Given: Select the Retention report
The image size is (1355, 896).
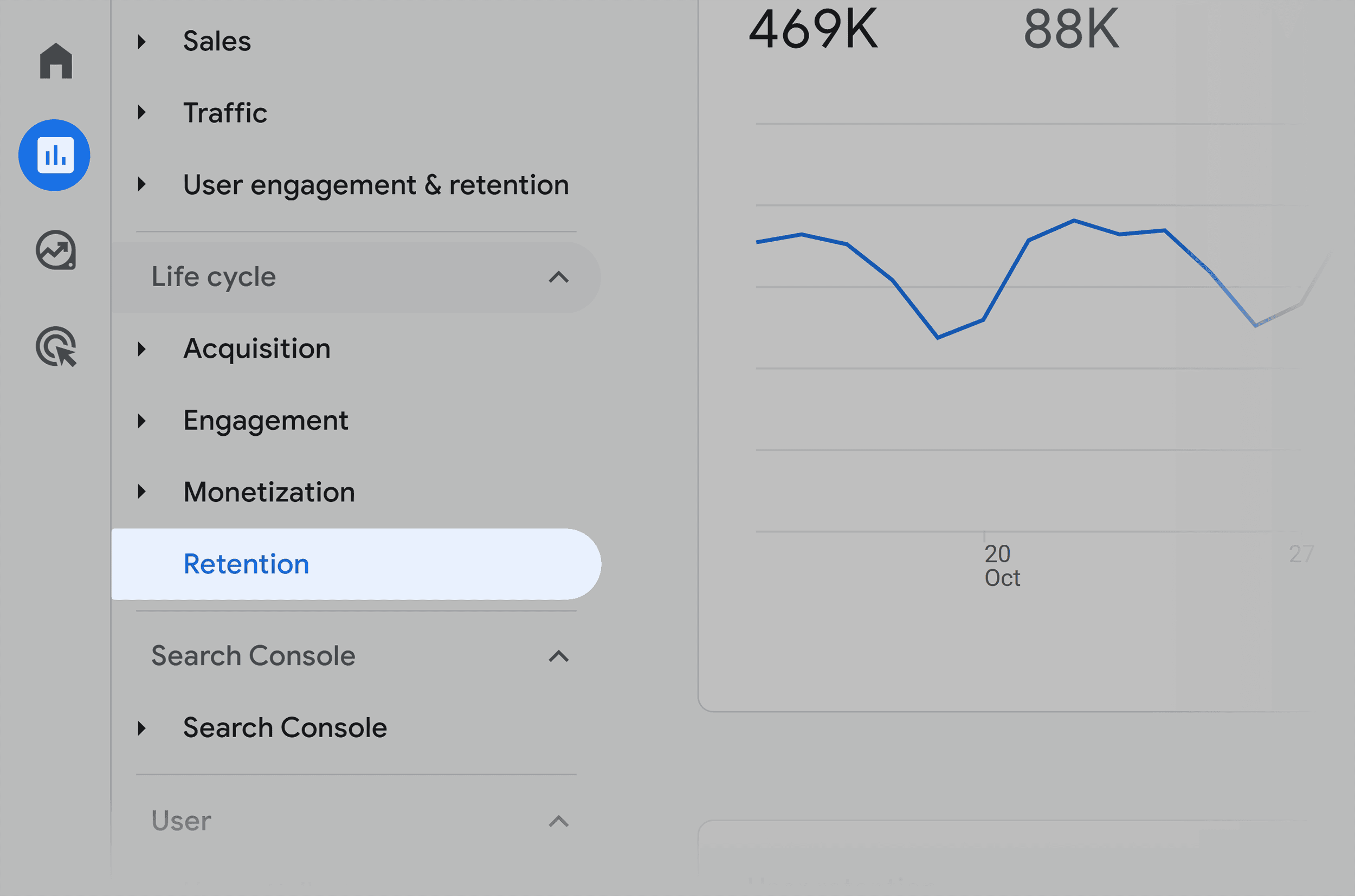Looking at the screenshot, I should 356,564.
